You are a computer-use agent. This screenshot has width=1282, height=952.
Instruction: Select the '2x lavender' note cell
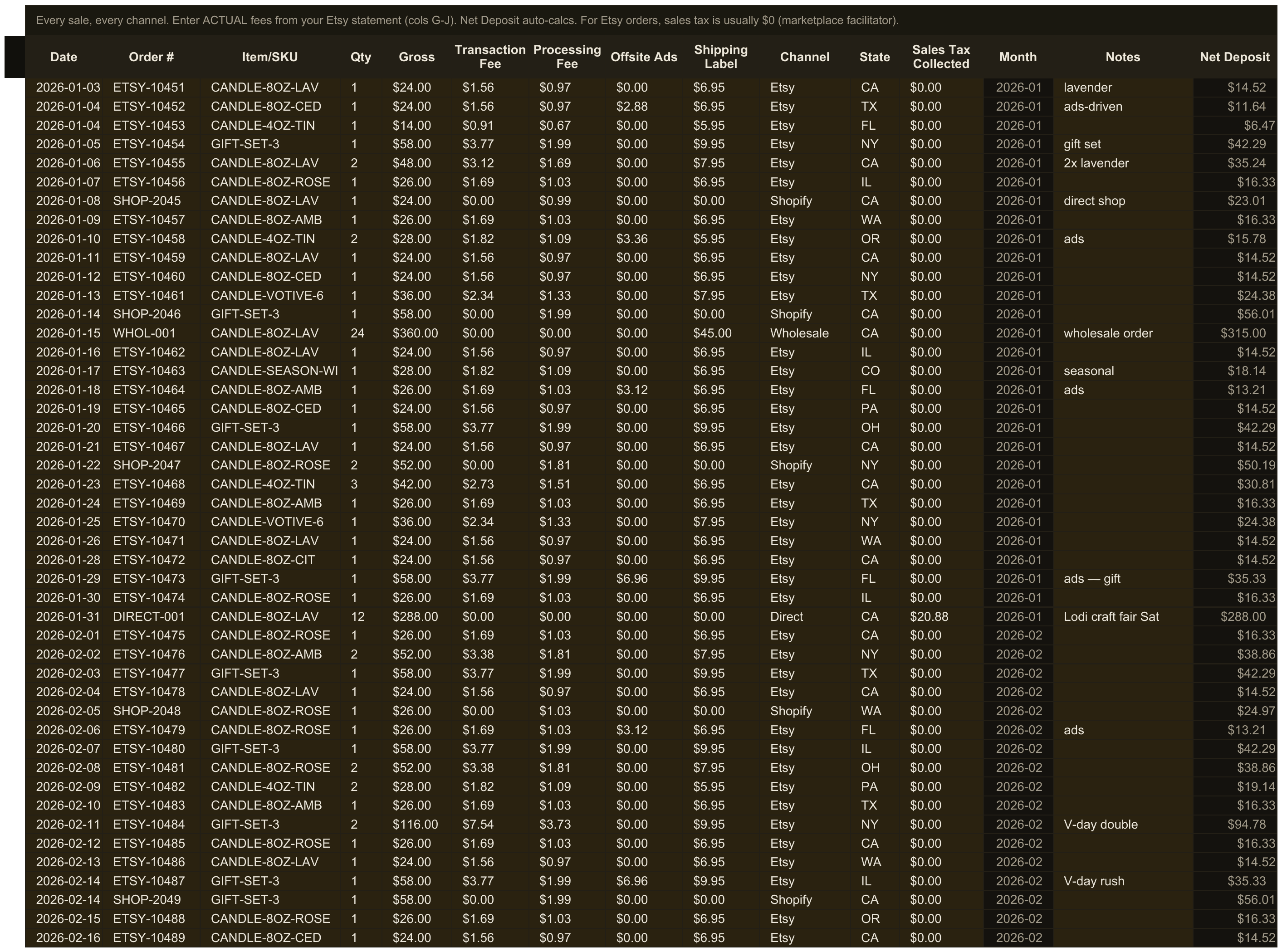(1123, 163)
